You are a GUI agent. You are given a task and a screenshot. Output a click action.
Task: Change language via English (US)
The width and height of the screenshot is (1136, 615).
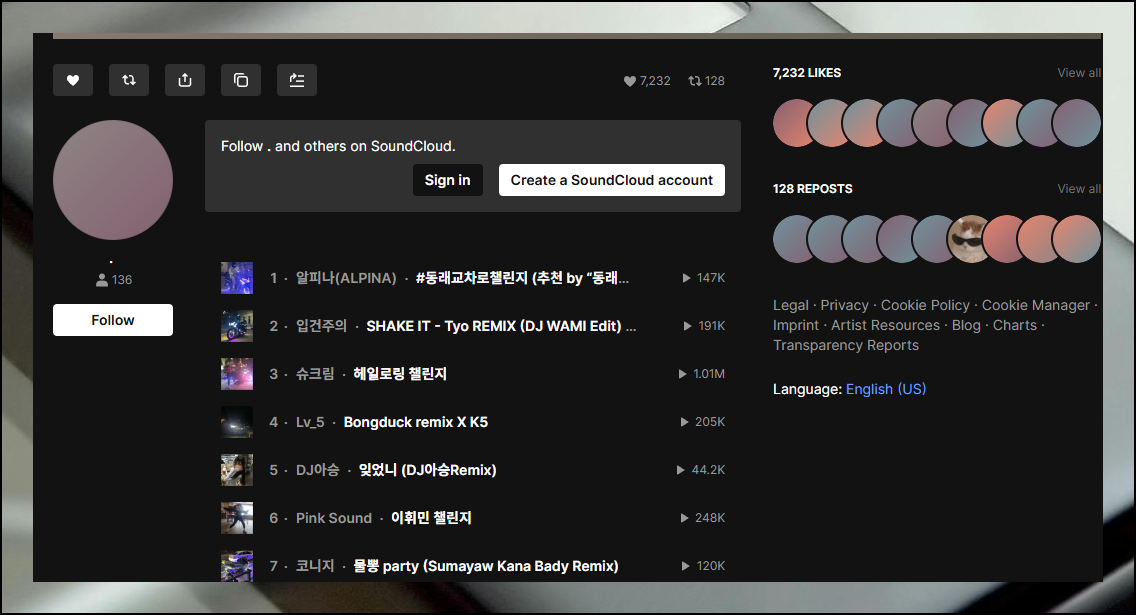885,390
